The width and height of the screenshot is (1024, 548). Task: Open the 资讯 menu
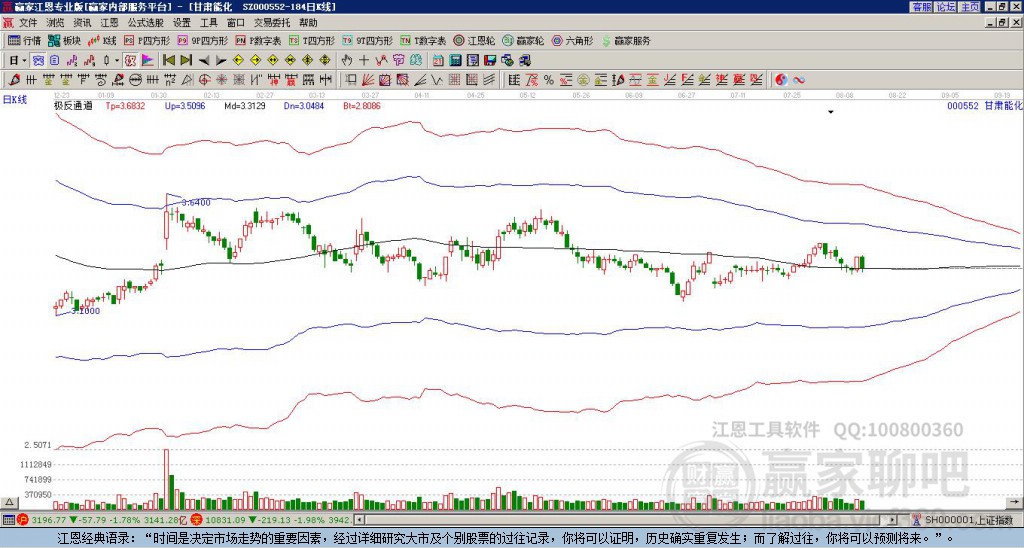click(x=82, y=23)
